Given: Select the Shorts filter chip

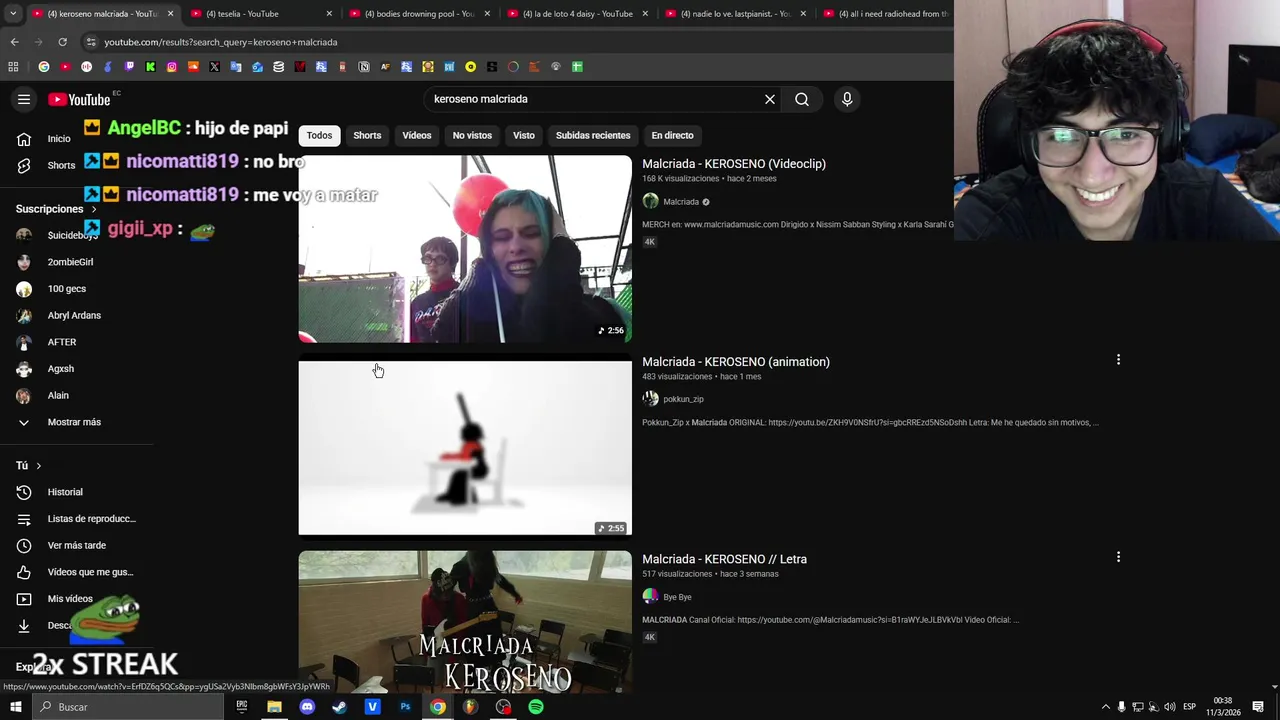Looking at the screenshot, I should (367, 135).
